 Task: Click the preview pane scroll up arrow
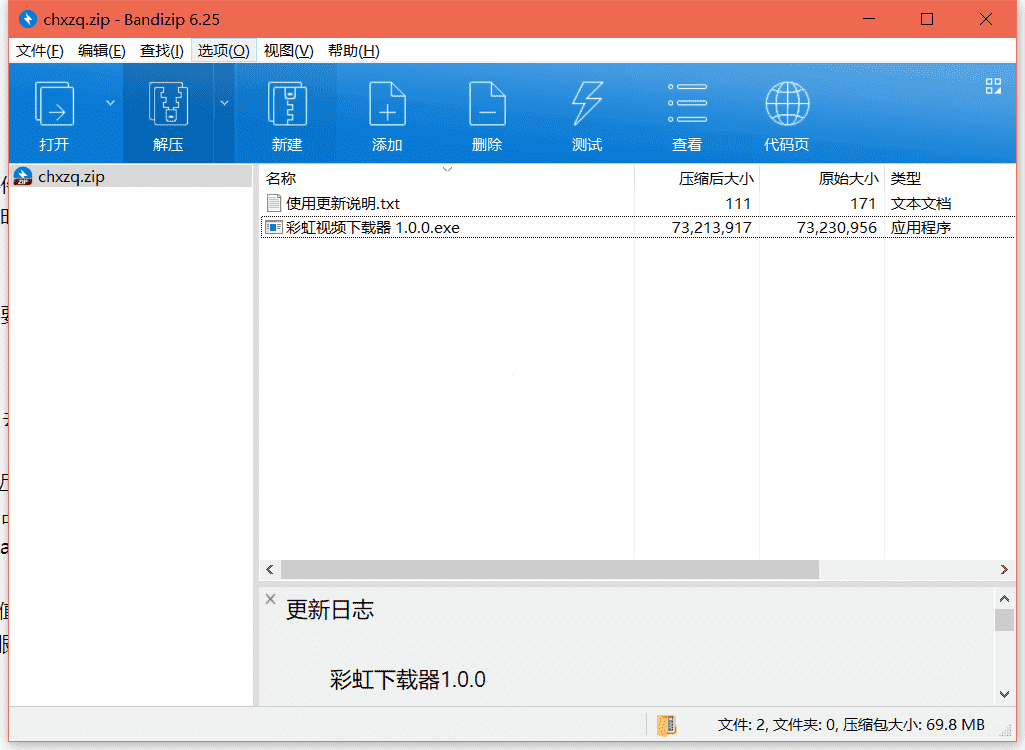pyautogui.click(x=1005, y=598)
